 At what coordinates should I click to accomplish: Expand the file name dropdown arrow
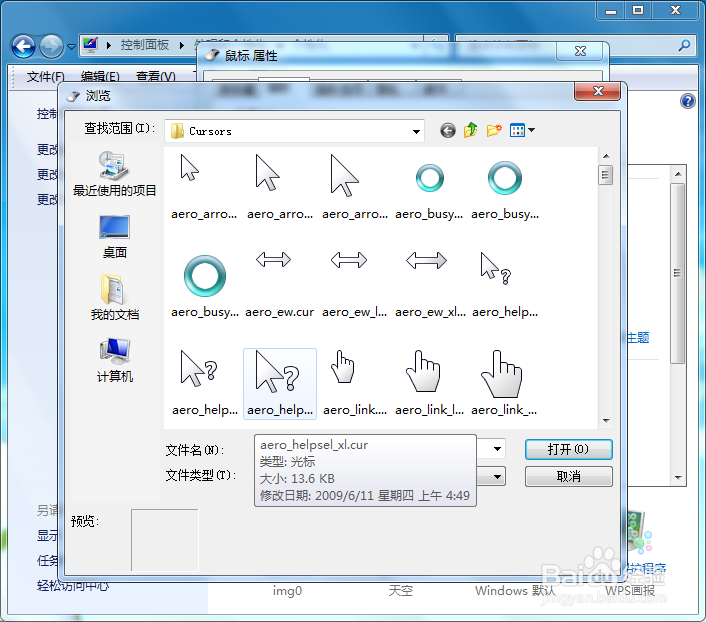[497, 449]
